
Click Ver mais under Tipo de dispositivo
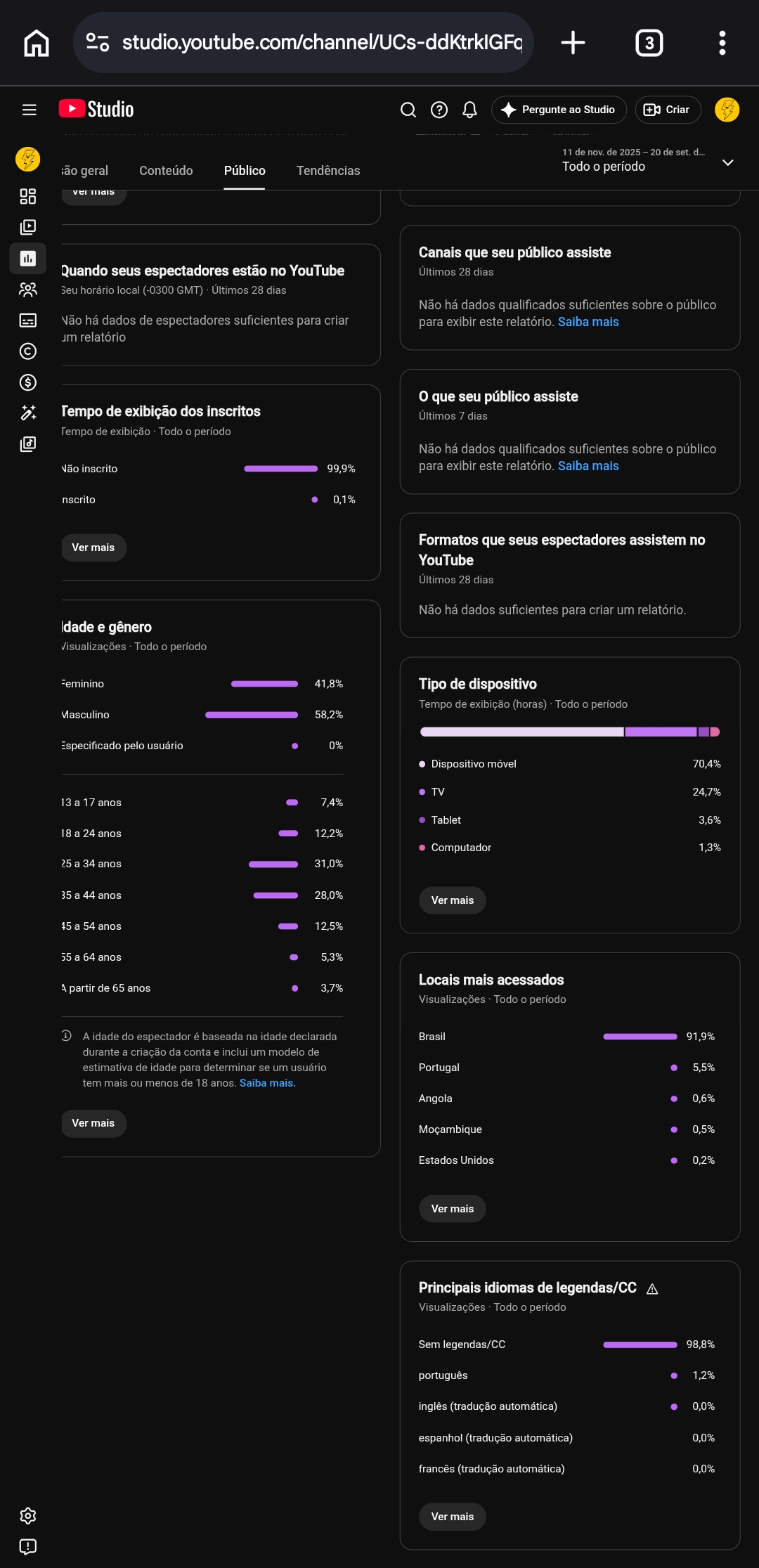tap(453, 900)
